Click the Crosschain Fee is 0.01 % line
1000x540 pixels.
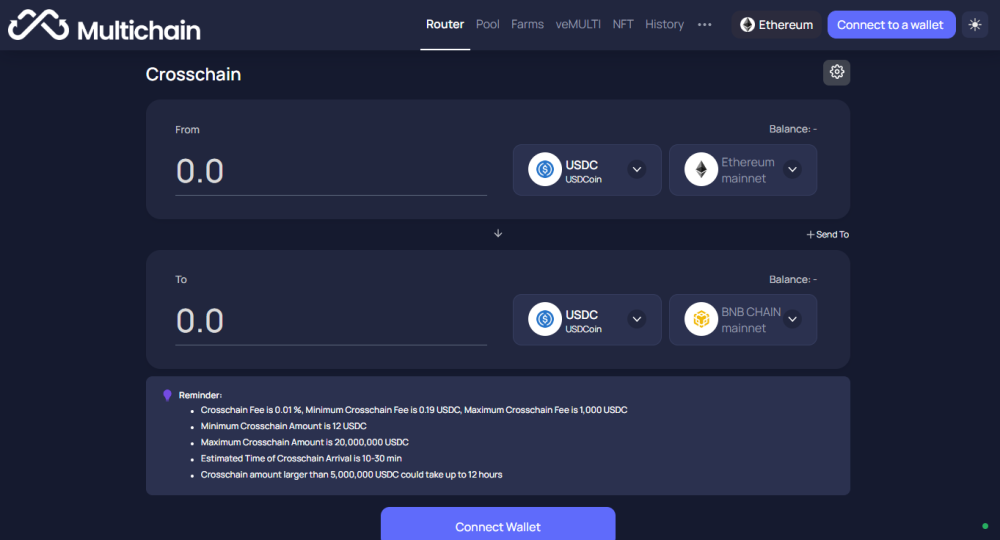[414, 410]
